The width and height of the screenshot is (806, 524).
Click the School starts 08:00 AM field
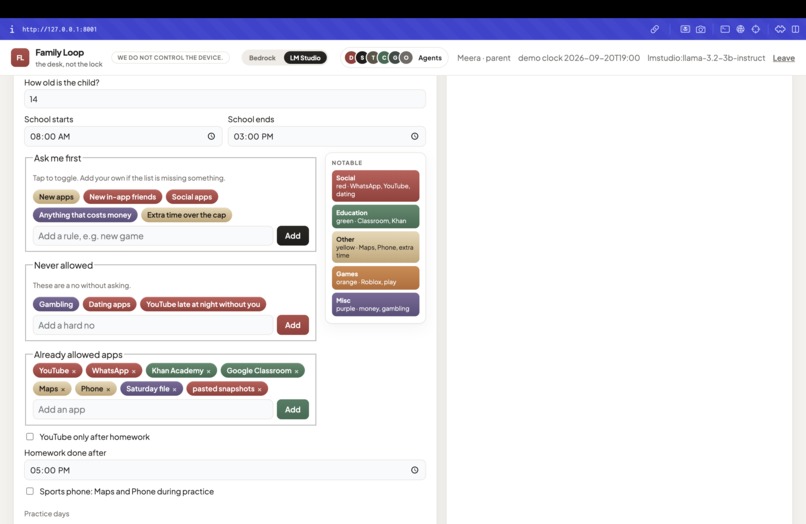[x=123, y=136]
